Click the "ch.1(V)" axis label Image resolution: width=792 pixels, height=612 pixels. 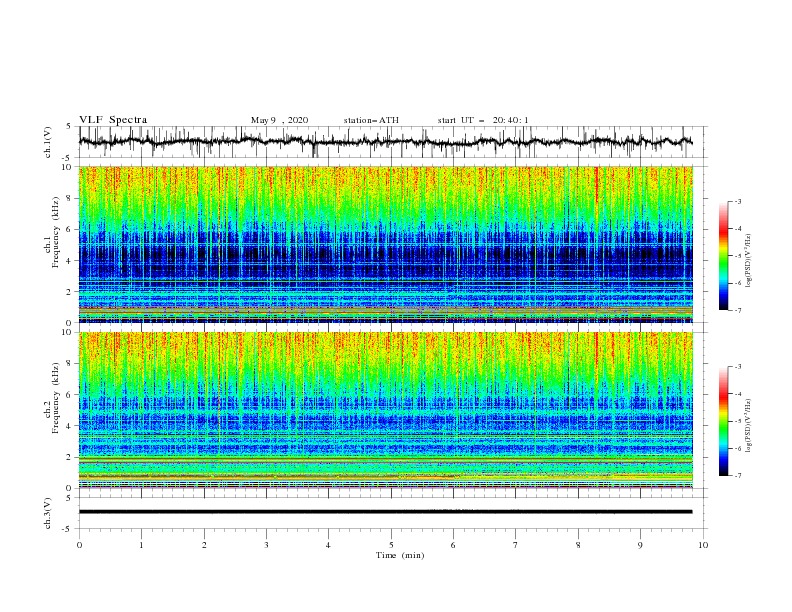48,142
